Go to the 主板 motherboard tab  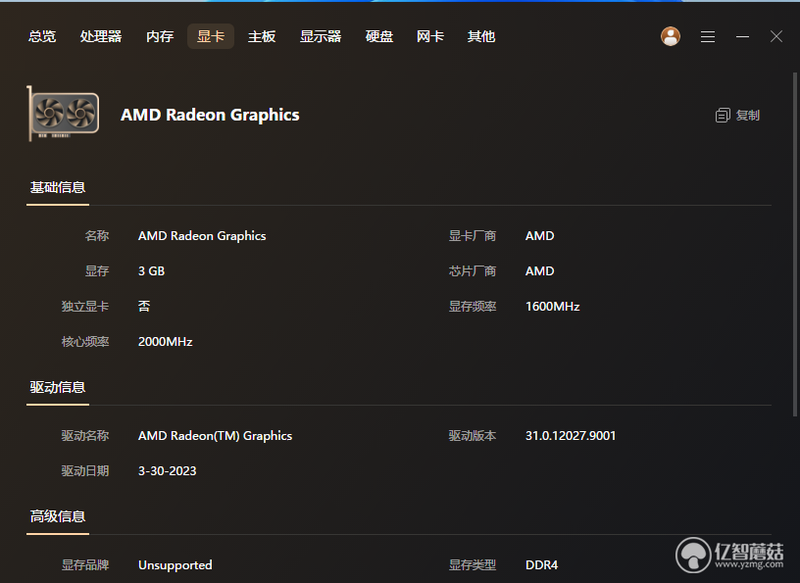pos(262,36)
